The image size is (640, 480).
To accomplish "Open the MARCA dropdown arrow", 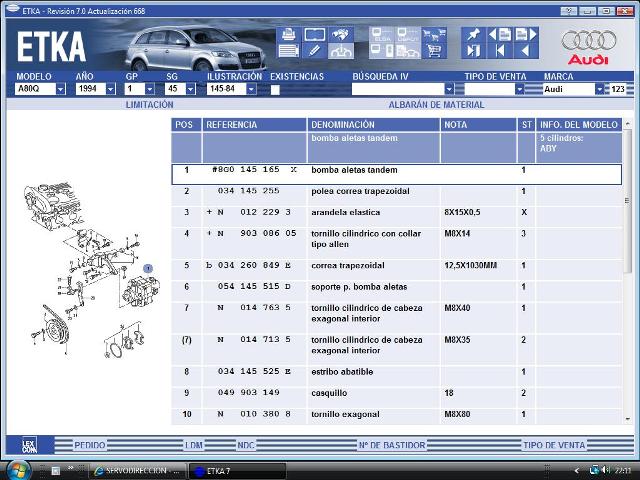I will (599, 89).
